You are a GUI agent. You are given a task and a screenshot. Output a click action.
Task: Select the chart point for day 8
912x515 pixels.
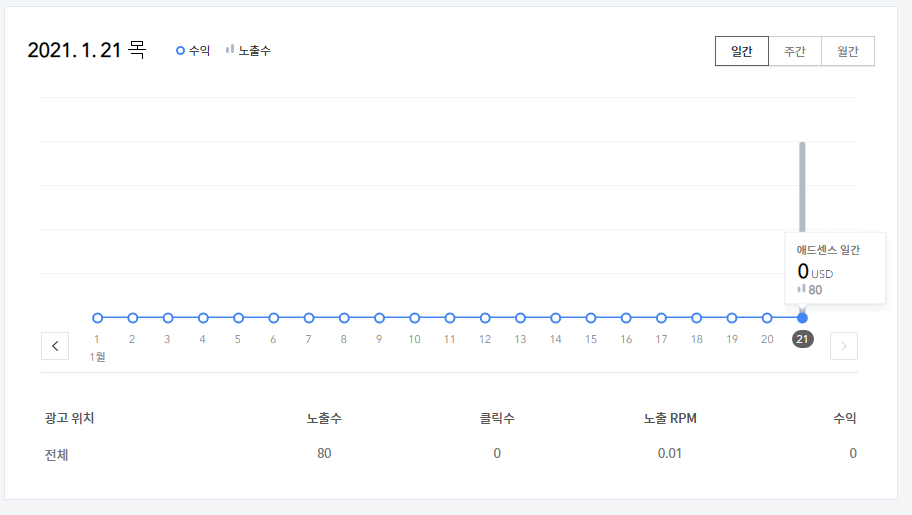(x=344, y=318)
